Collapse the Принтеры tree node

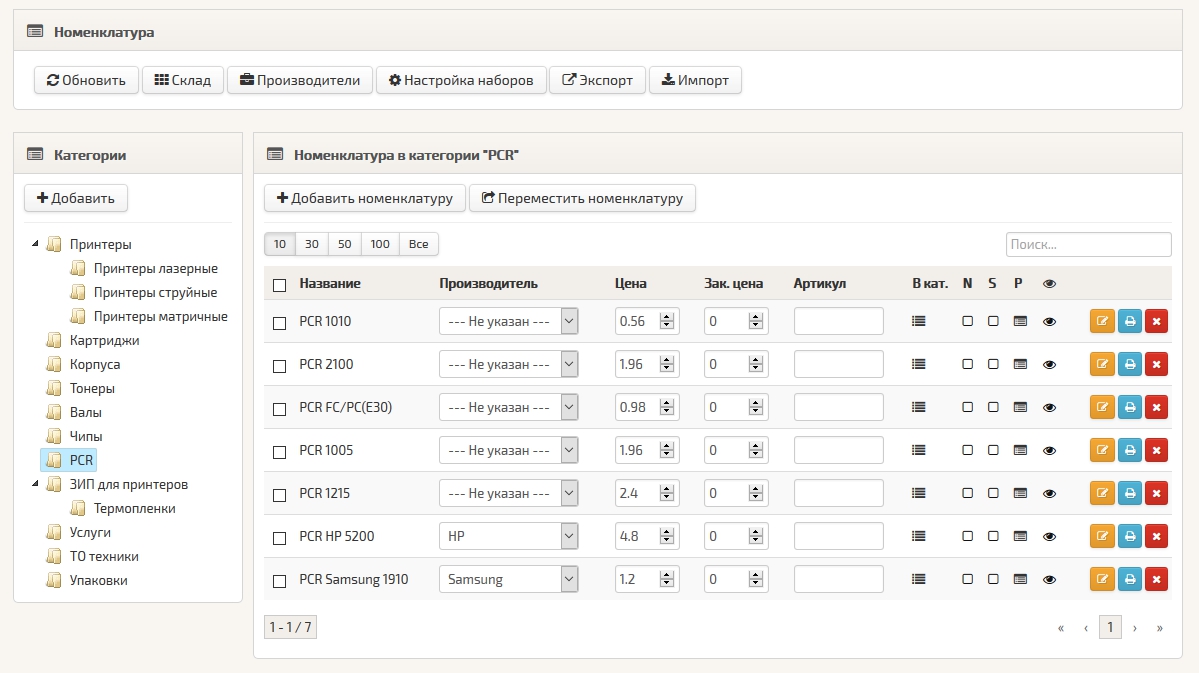click(35, 244)
